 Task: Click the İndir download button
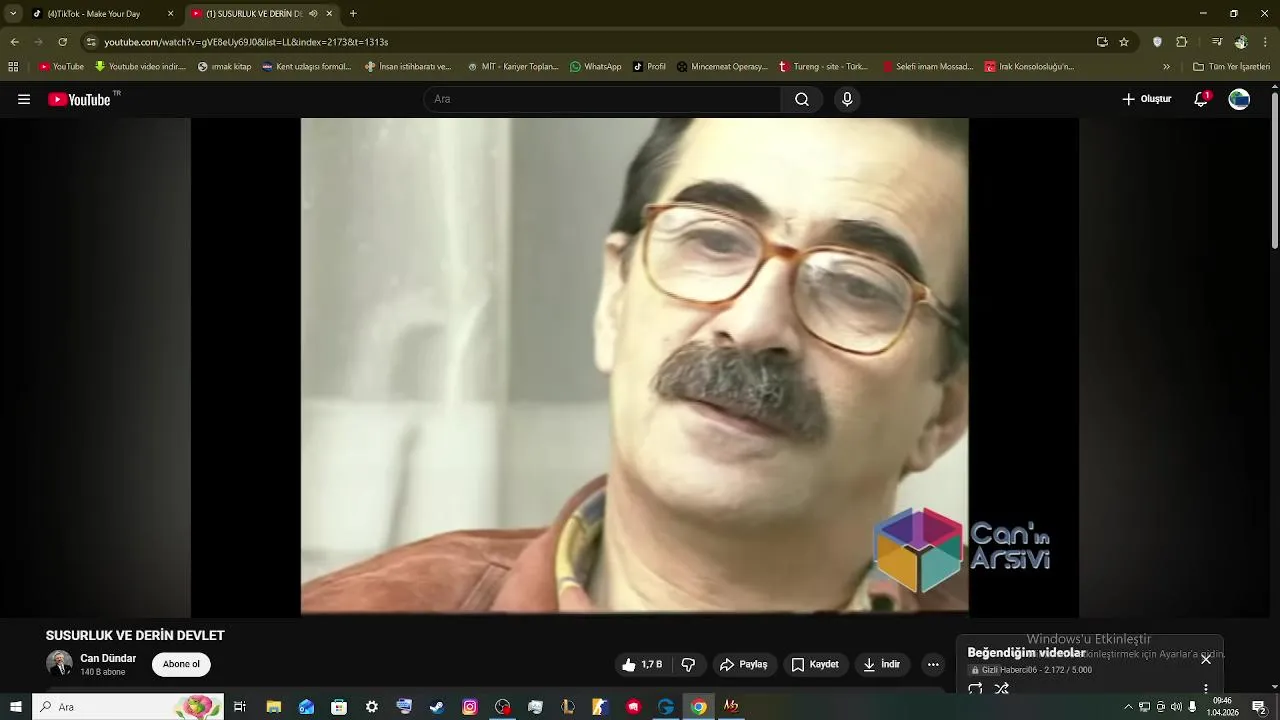(x=882, y=665)
